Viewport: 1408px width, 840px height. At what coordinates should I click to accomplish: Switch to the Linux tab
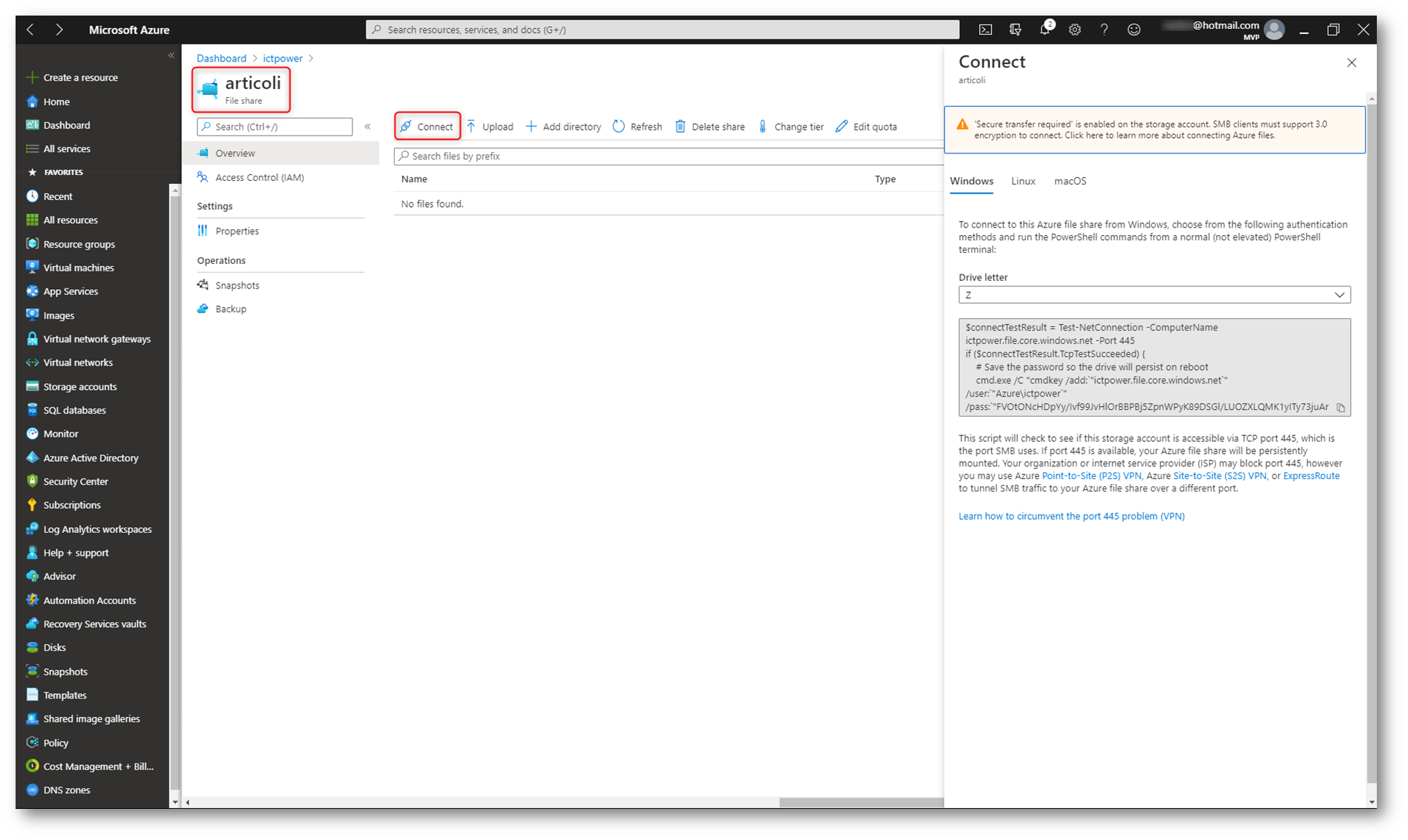pos(1023,181)
